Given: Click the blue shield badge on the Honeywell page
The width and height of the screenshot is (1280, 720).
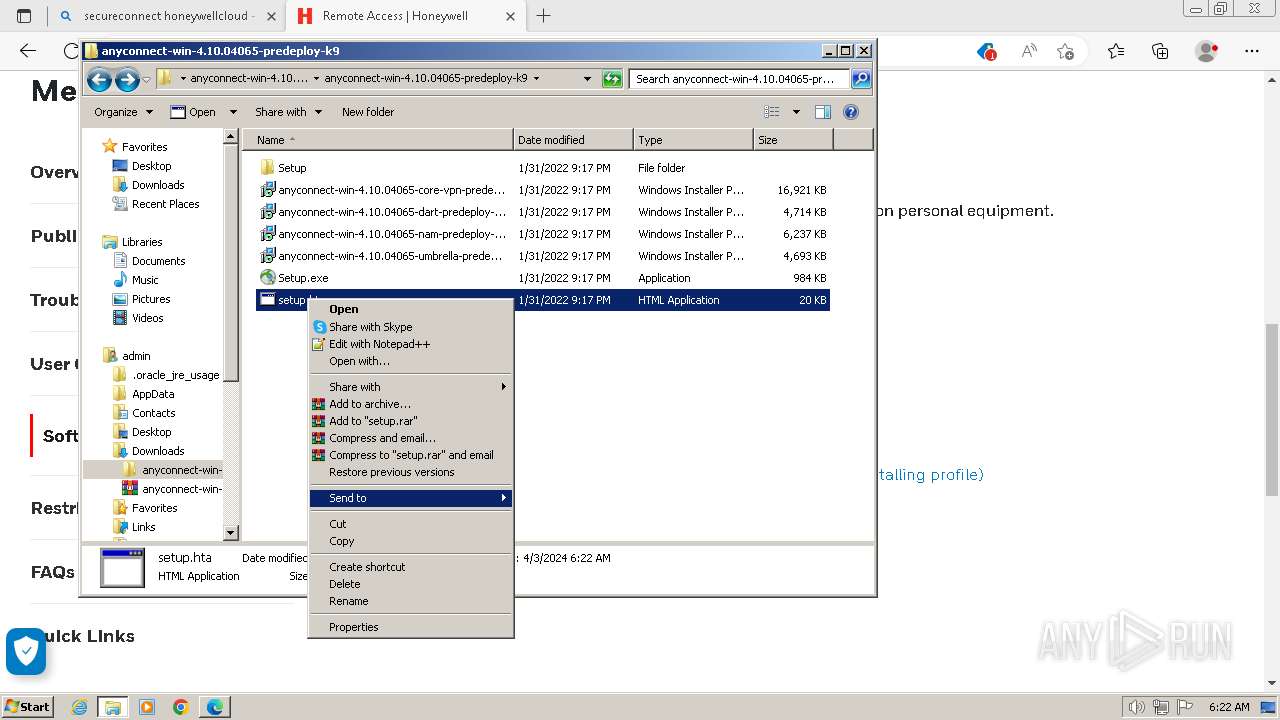Looking at the screenshot, I should click(x=26, y=652).
